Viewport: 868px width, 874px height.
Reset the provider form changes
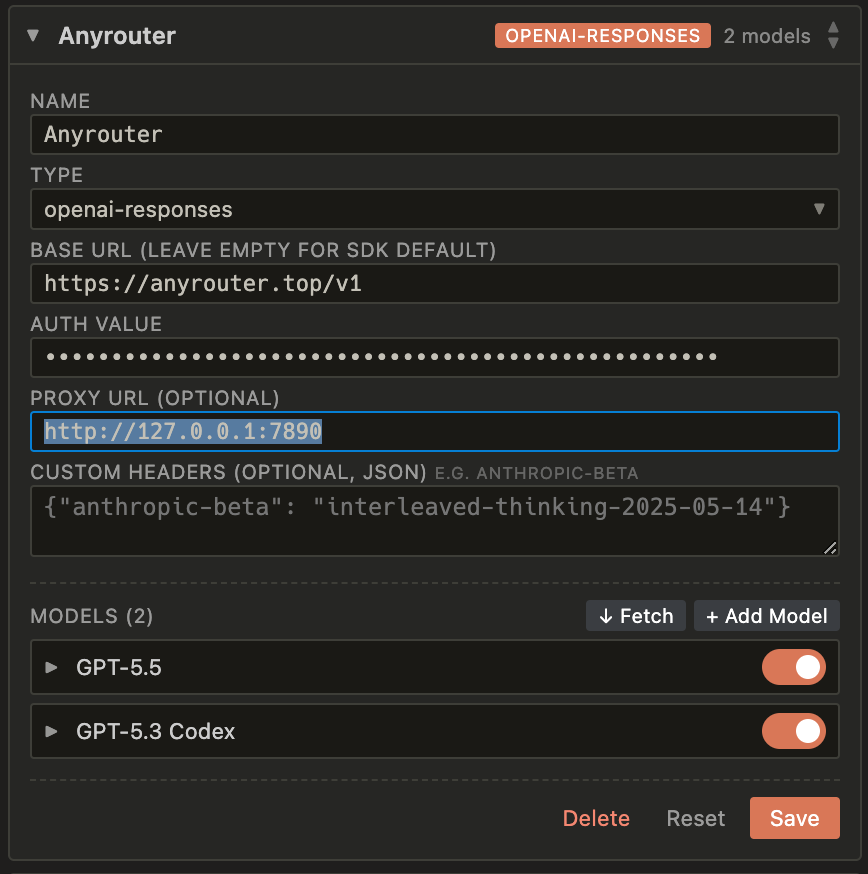point(696,818)
